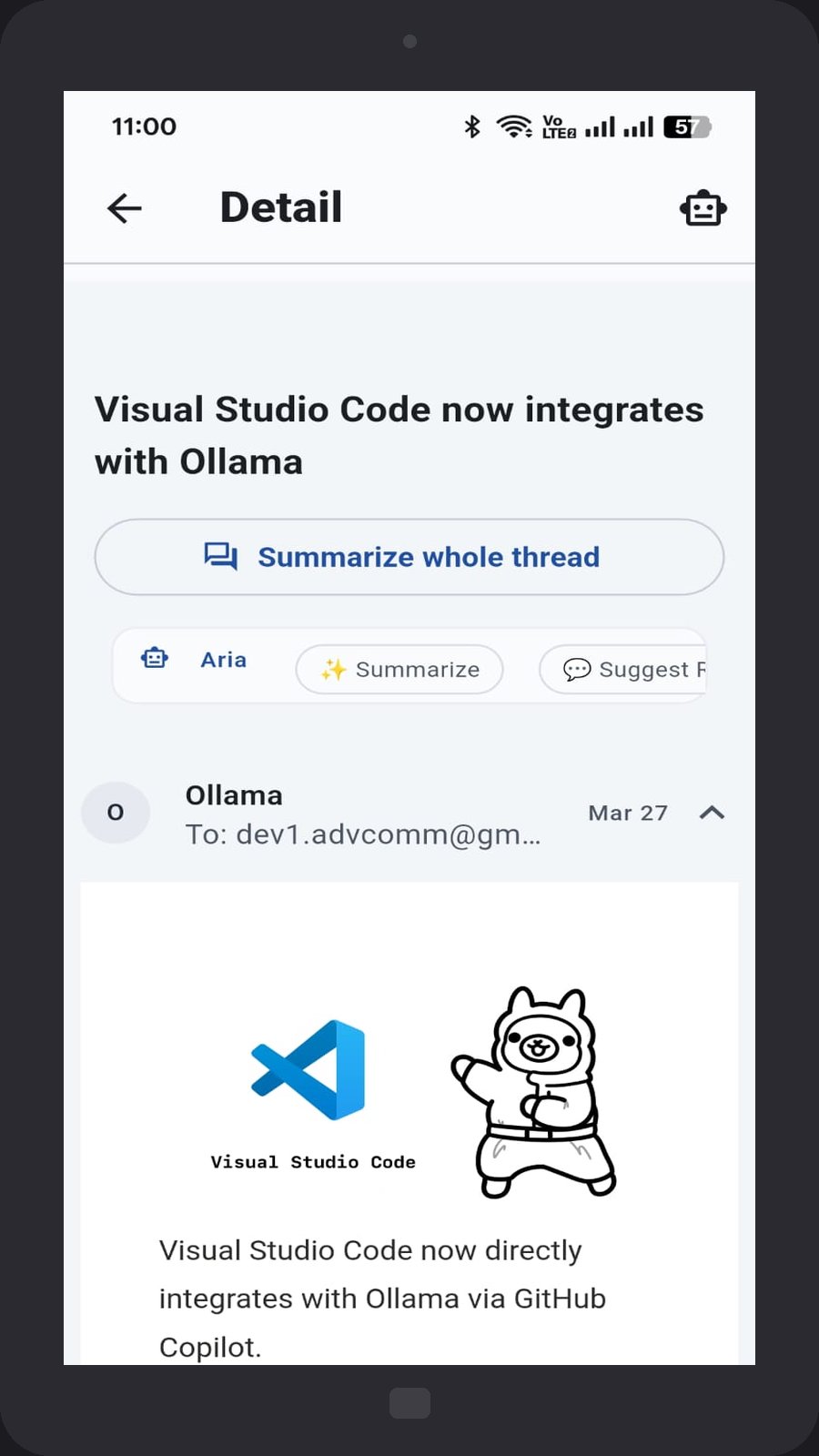Tap the Aria label
819x1456 pixels.
[224, 659]
